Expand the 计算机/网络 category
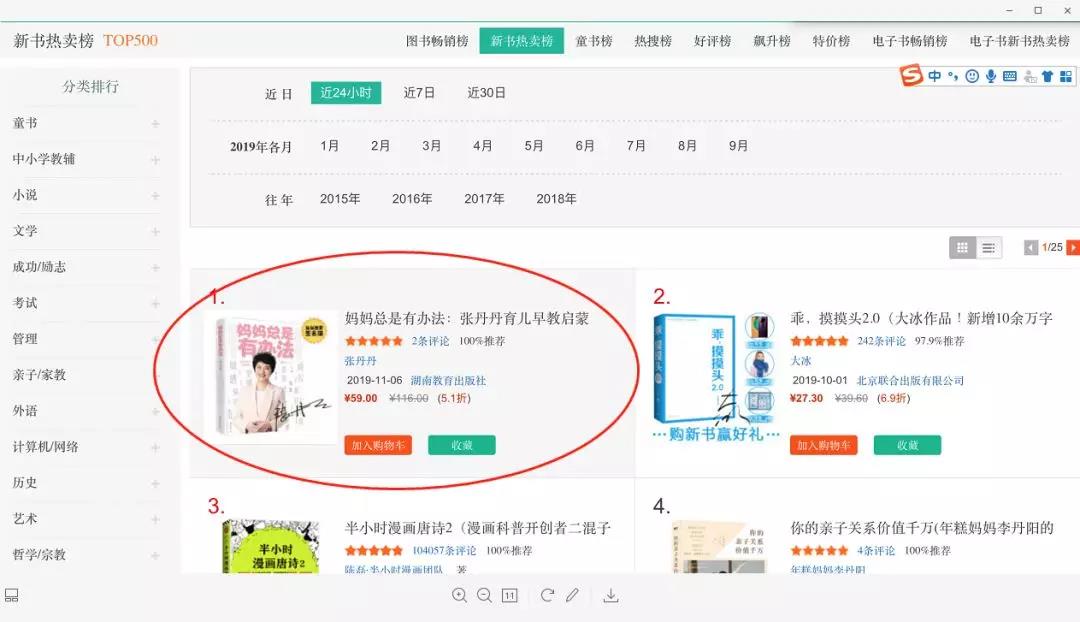 pyautogui.click(x=155, y=447)
